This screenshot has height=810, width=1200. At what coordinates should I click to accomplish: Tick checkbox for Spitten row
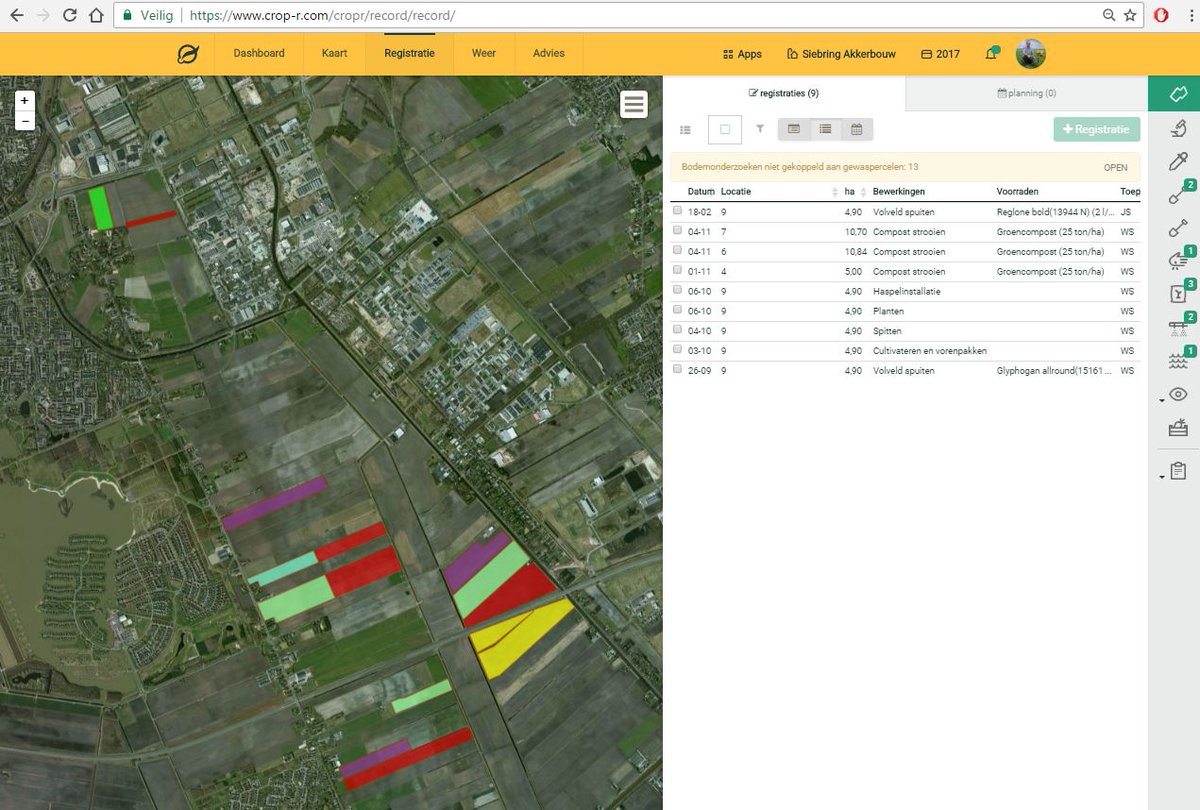tap(677, 330)
